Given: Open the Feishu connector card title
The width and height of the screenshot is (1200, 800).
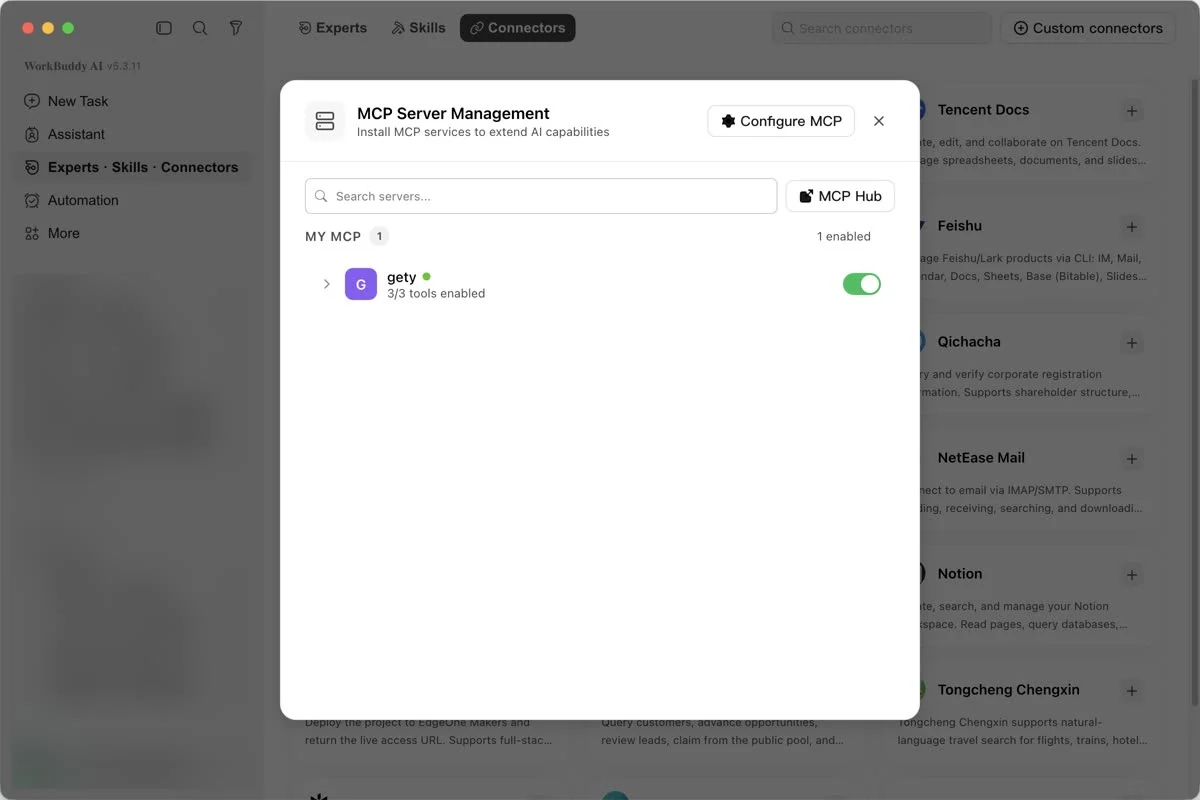Looking at the screenshot, I should tap(960, 226).
